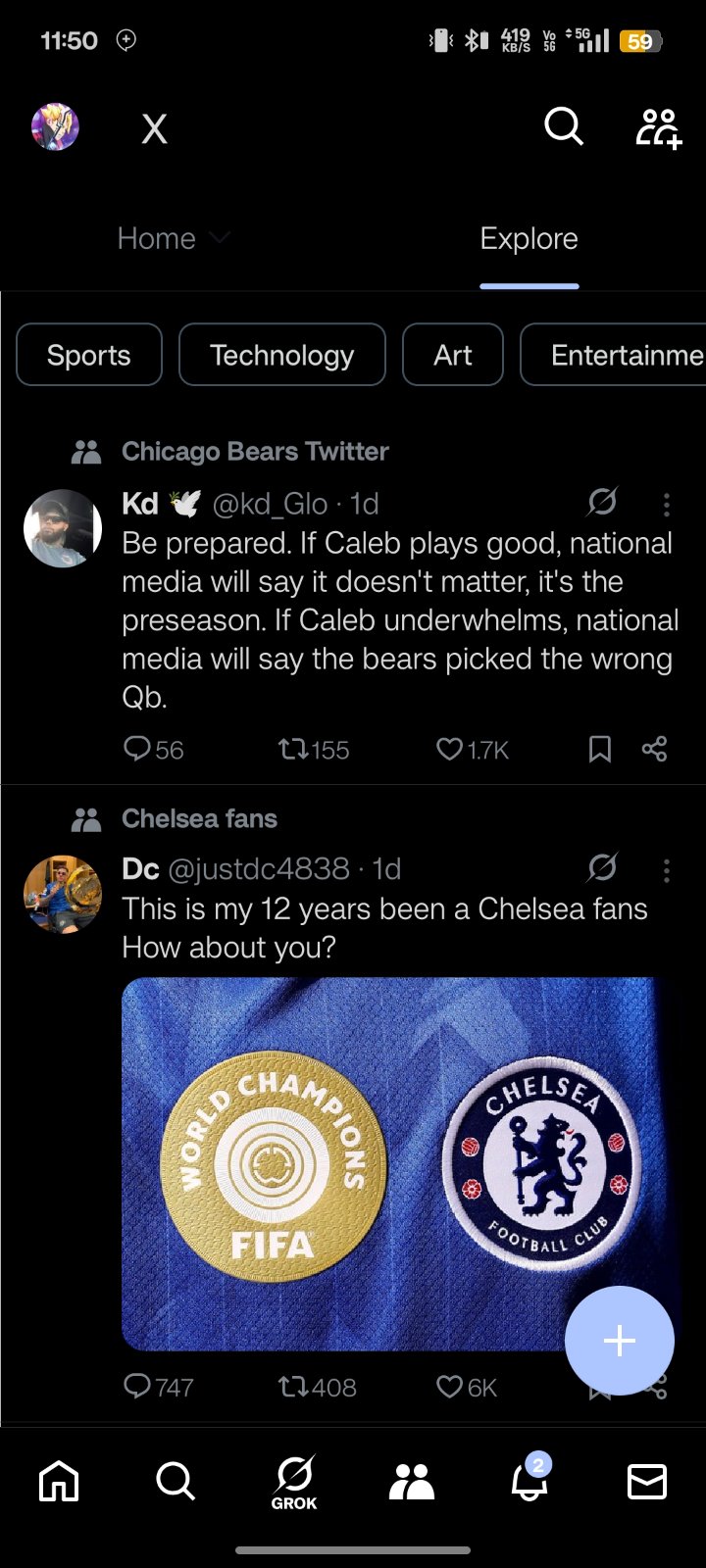
Task: Open direct messages envelope icon
Action: point(647,1481)
